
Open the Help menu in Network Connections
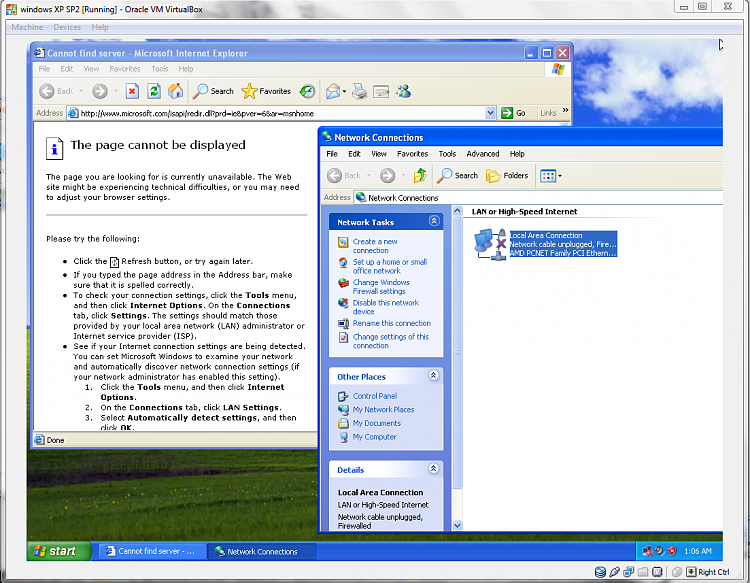pyautogui.click(x=517, y=154)
